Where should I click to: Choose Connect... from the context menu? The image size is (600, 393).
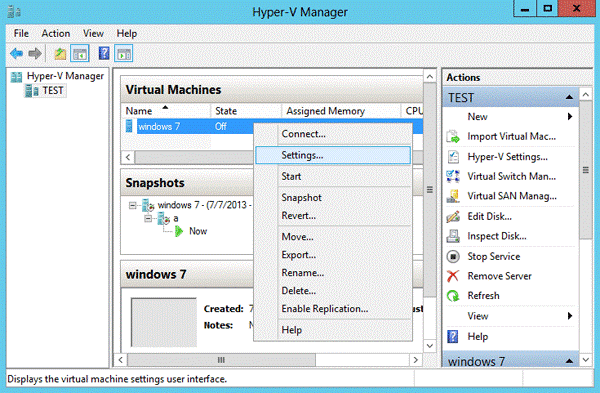pos(333,134)
